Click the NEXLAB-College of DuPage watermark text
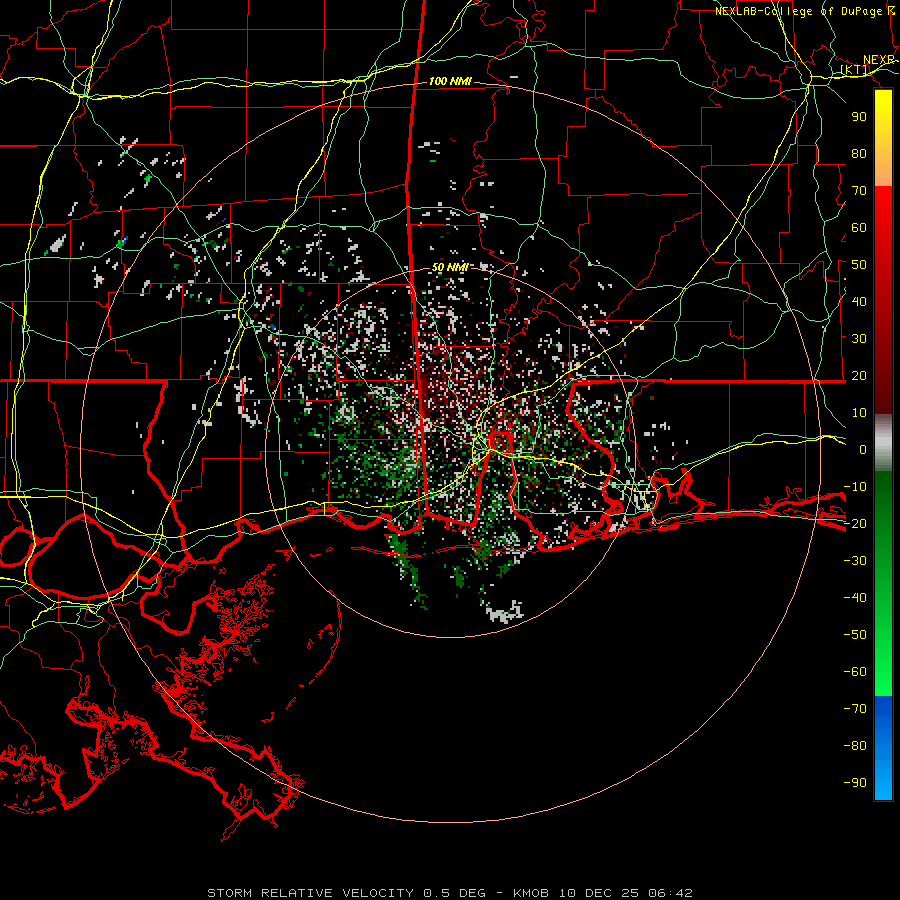Image resolution: width=900 pixels, height=900 pixels. tap(804, 11)
